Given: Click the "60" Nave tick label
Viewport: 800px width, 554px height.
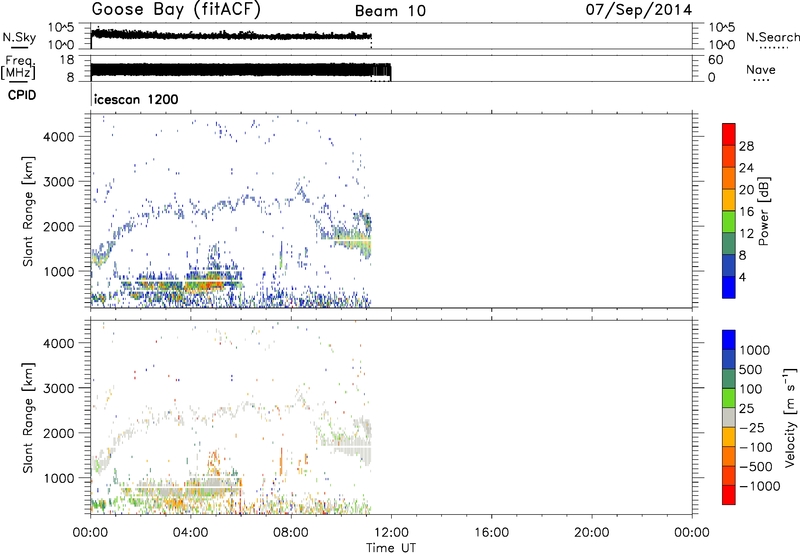Looking at the screenshot, I should point(715,60).
